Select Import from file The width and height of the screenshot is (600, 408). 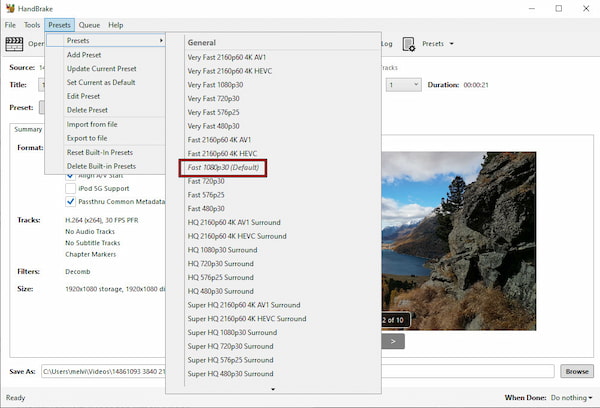tap(92, 124)
